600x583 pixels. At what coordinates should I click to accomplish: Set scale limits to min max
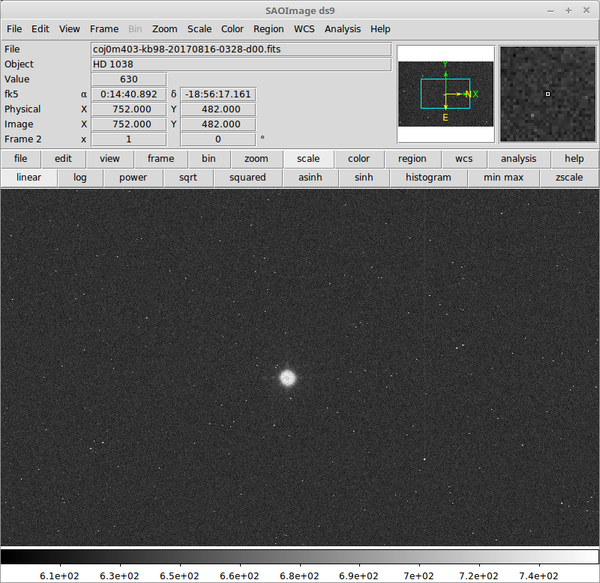point(503,177)
